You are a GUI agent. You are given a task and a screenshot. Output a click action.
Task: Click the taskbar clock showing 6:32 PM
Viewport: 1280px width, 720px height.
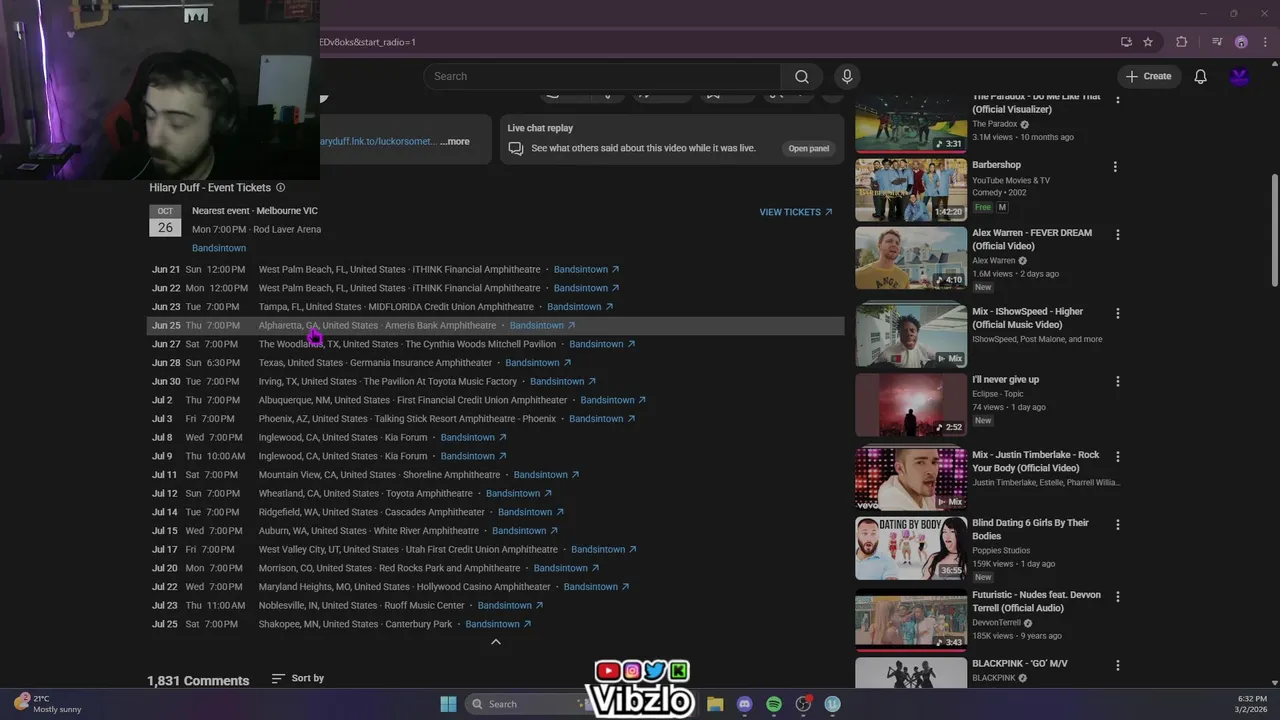point(1252,704)
